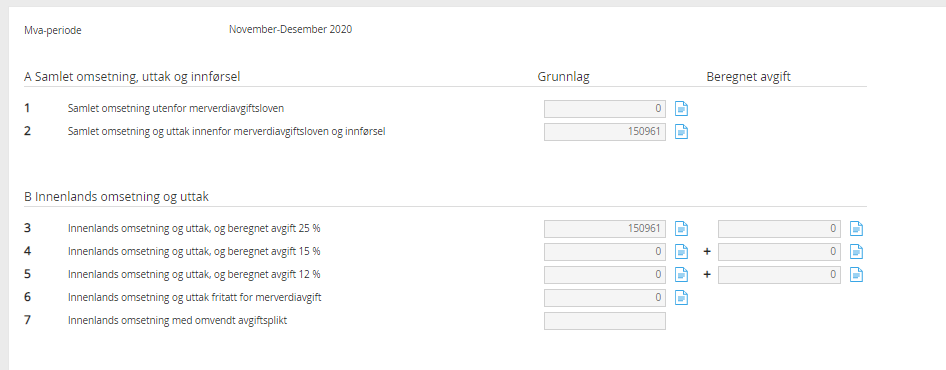
Task: Click 12 % Grunnlag input field
Action: pyautogui.click(x=605, y=275)
